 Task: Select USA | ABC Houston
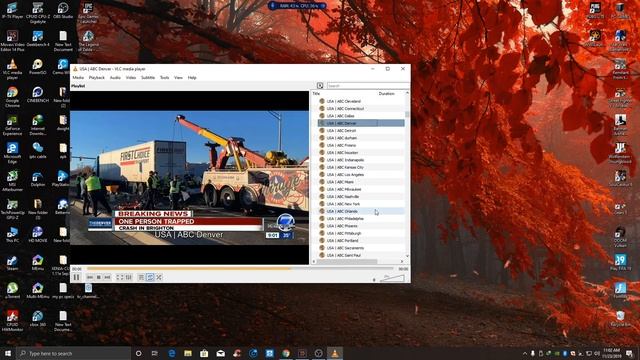[361, 153]
